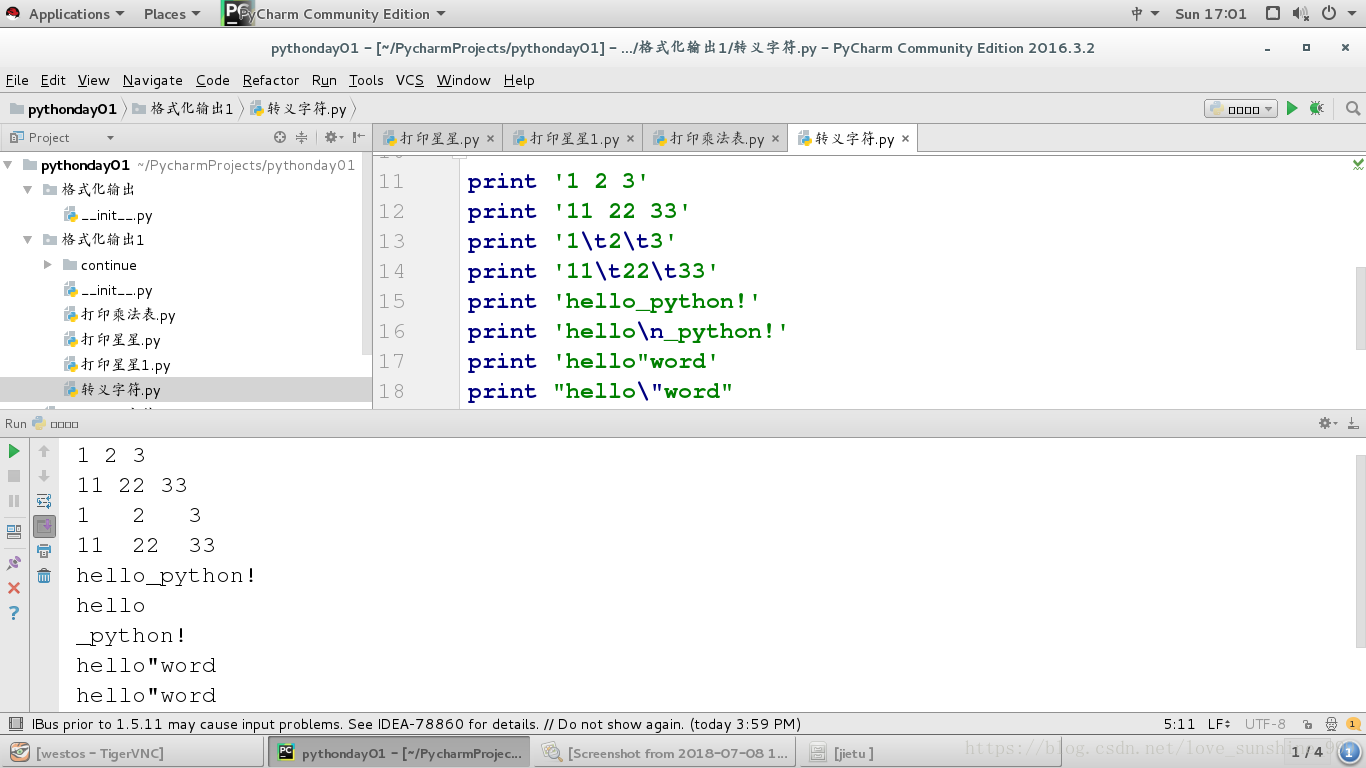Open the Sun 17:01 clock calendar
Screen dimensions: 1366x768
(1211, 14)
